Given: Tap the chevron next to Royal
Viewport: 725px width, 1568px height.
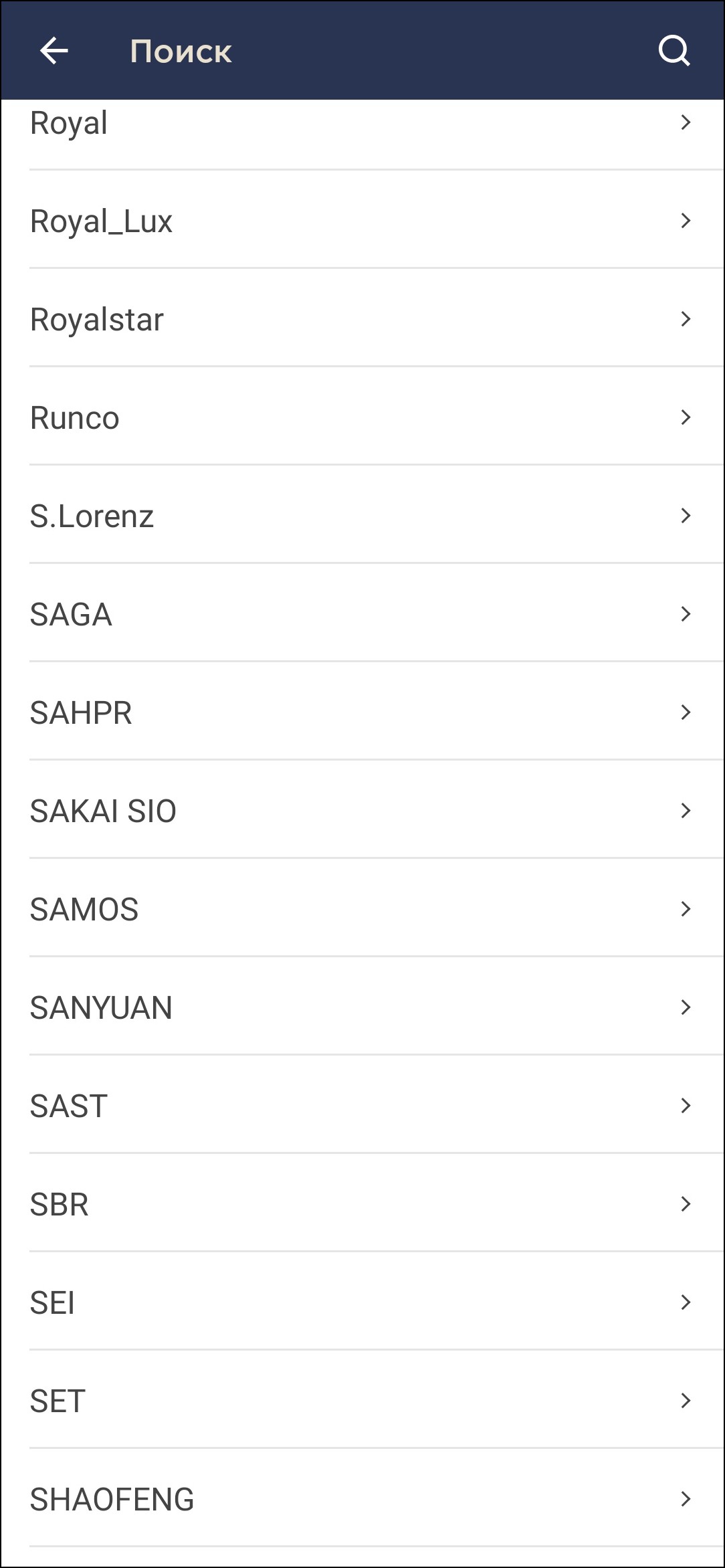Looking at the screenshot, I should (x=686, y=122).
